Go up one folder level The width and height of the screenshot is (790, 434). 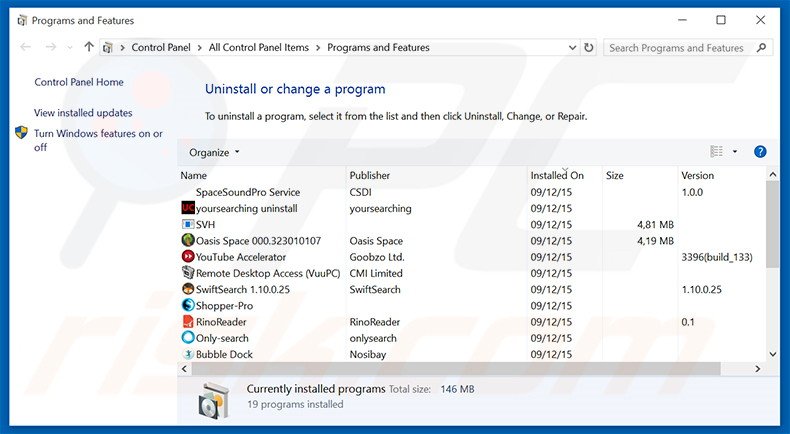(89, 47)
